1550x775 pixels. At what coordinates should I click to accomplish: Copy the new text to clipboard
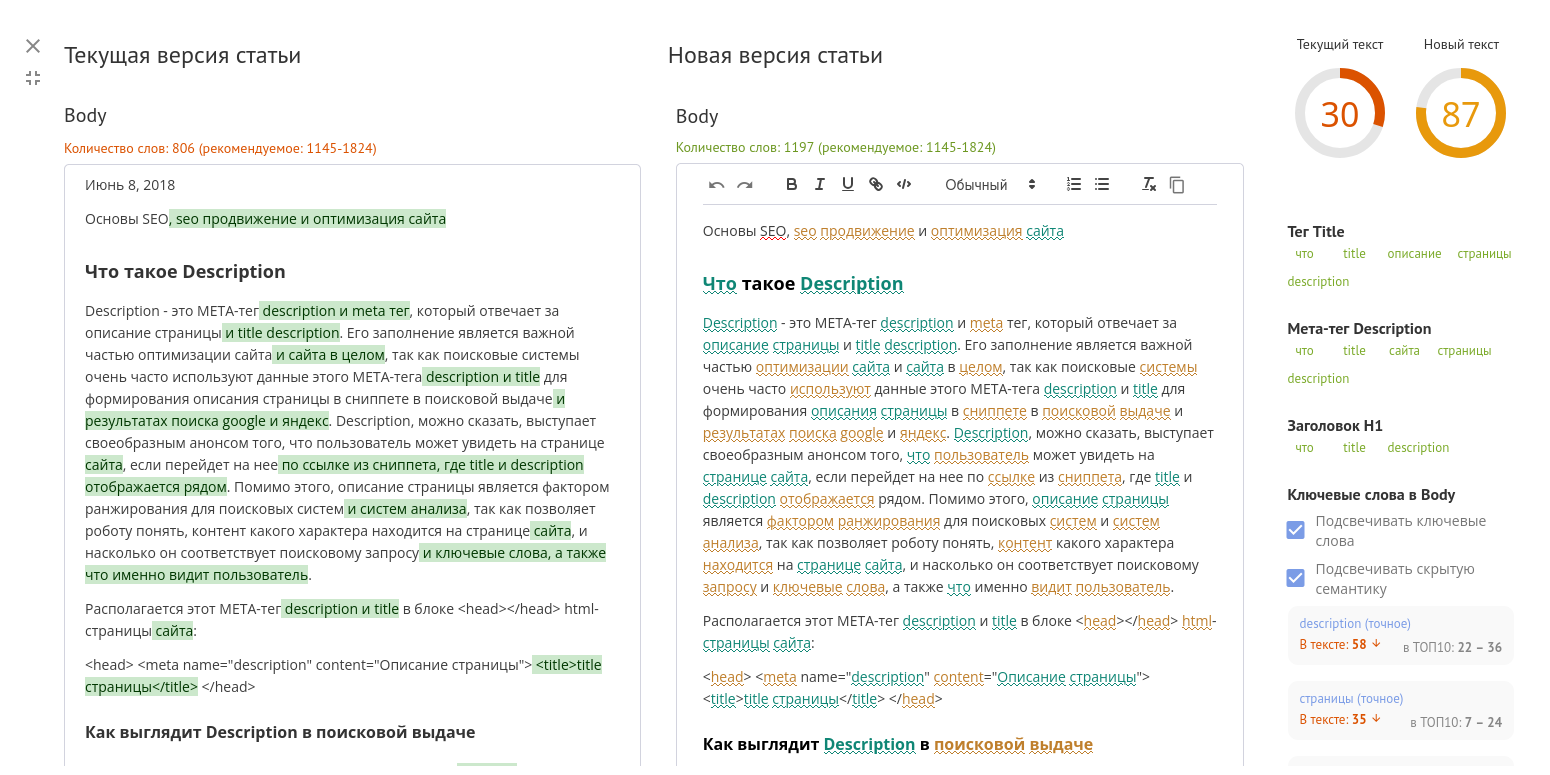[1177, 185]
